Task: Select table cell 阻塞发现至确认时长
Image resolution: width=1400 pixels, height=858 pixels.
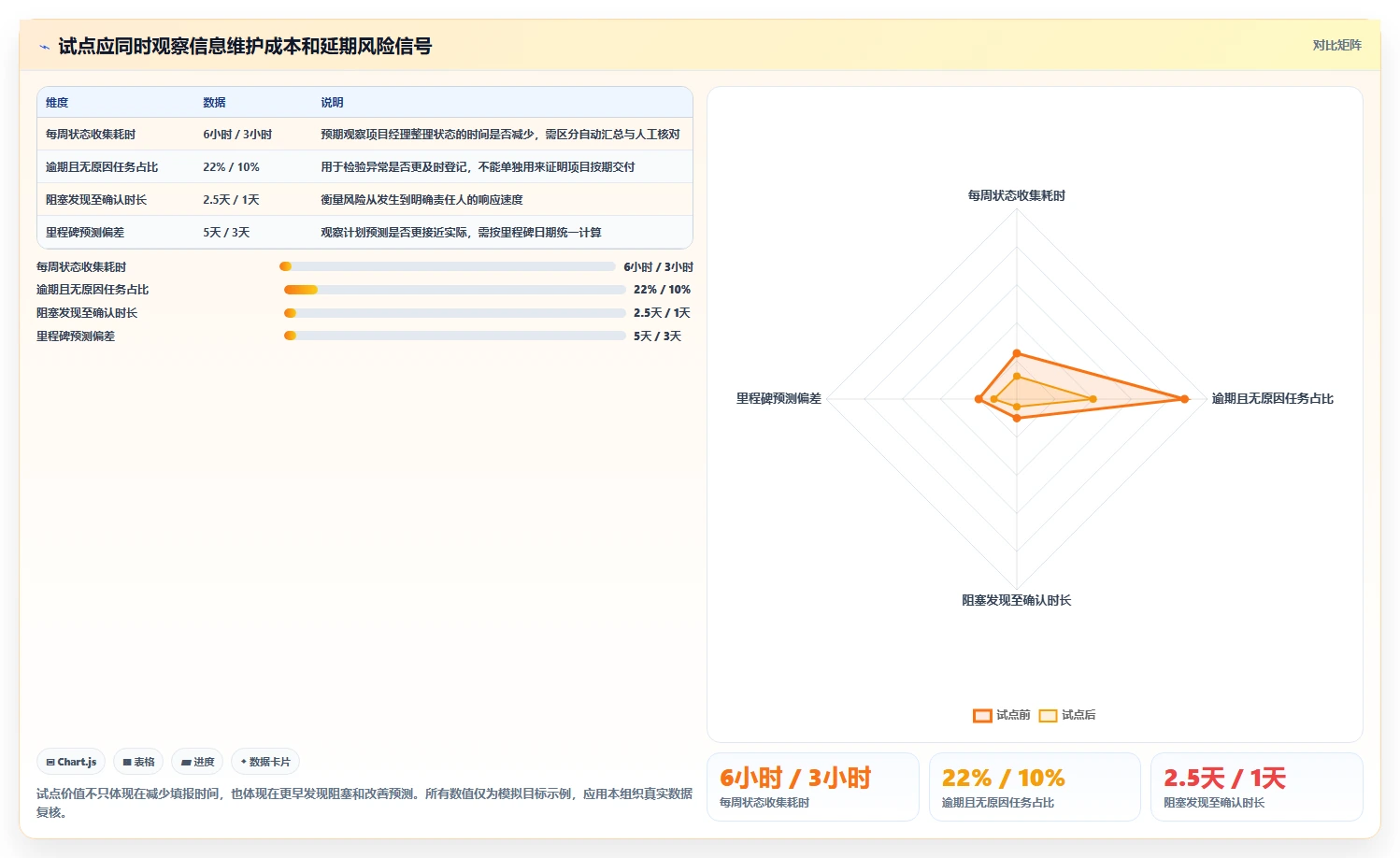Action: click(x=96, y=200)
